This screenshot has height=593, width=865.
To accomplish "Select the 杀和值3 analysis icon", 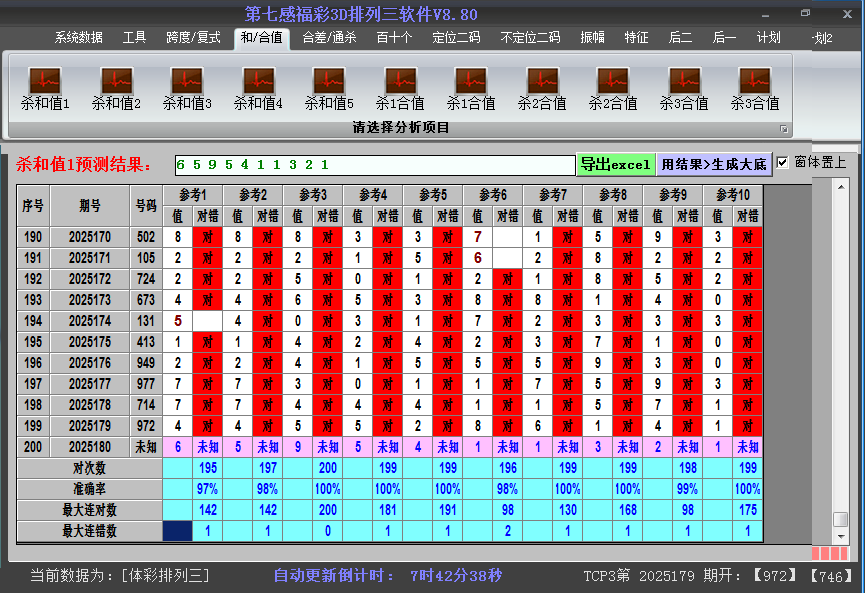I will tap(187, 89).
